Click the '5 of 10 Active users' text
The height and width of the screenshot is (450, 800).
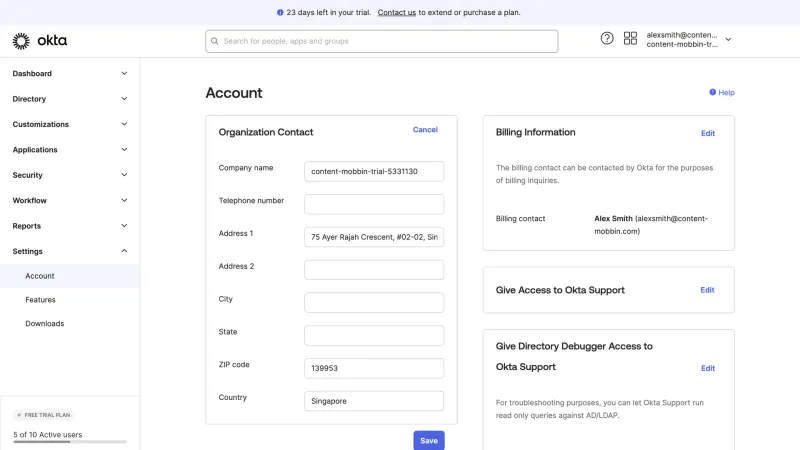click(47, 435)
